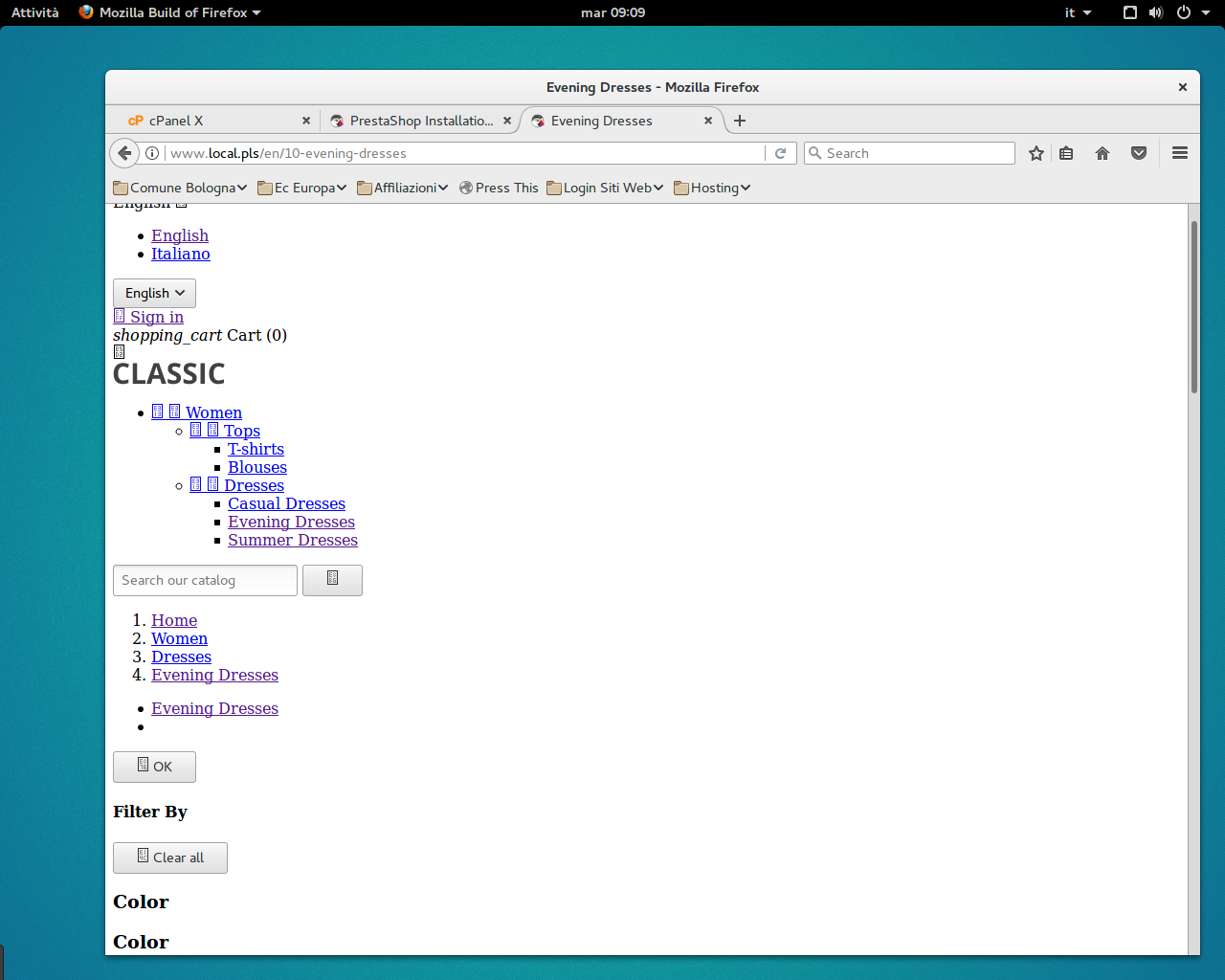Expand the Affiliazioni bookmarks folder
The height and width of the screenshot is (980, 1225).
[x=402, y=188]
